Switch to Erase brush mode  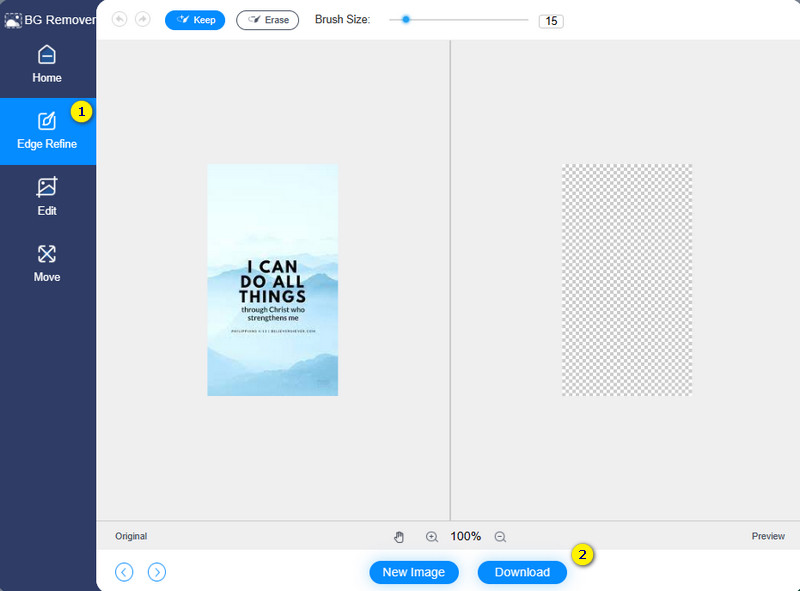[267, 19]
